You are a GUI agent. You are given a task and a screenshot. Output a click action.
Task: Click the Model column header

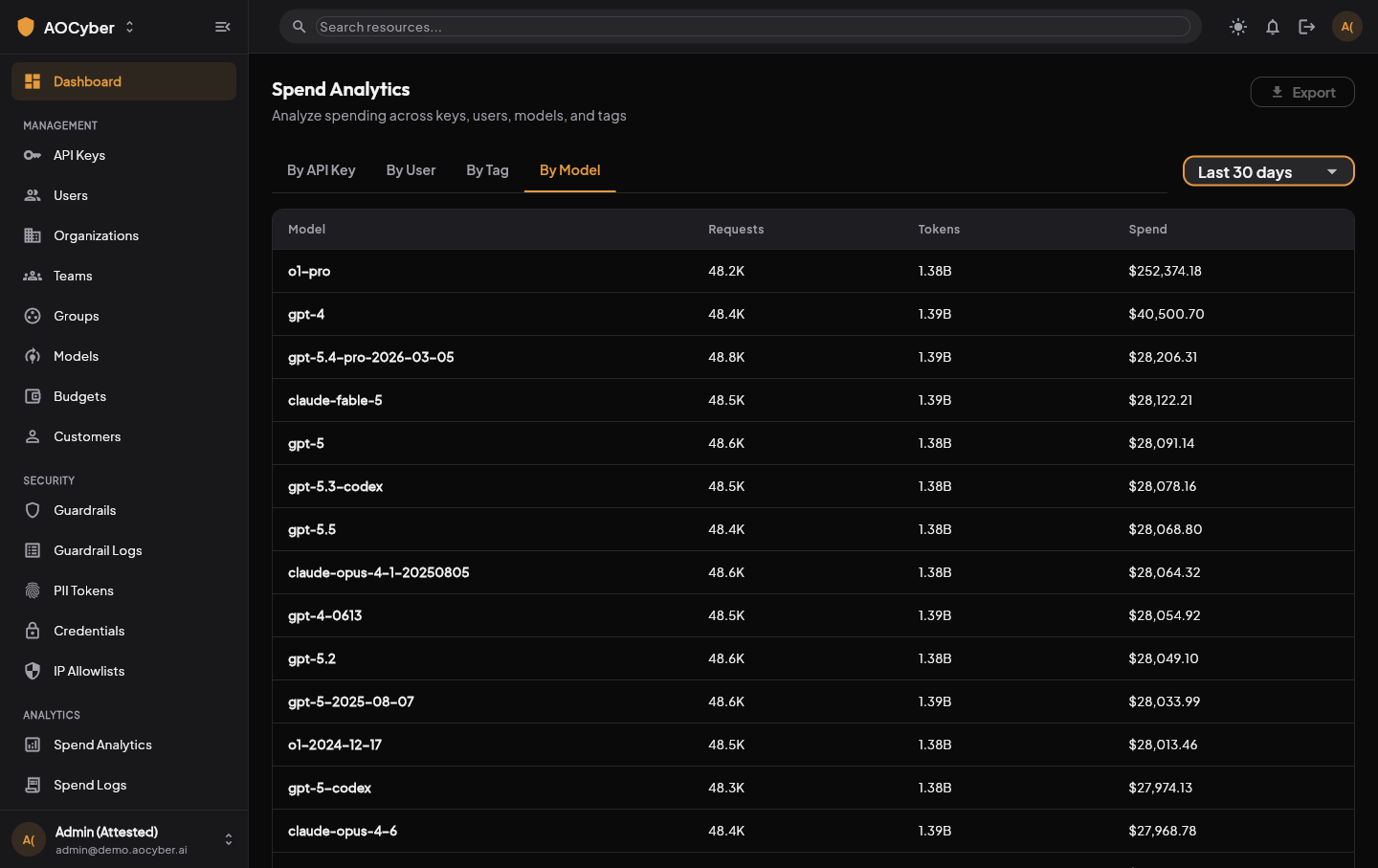[x=307, y=229]
